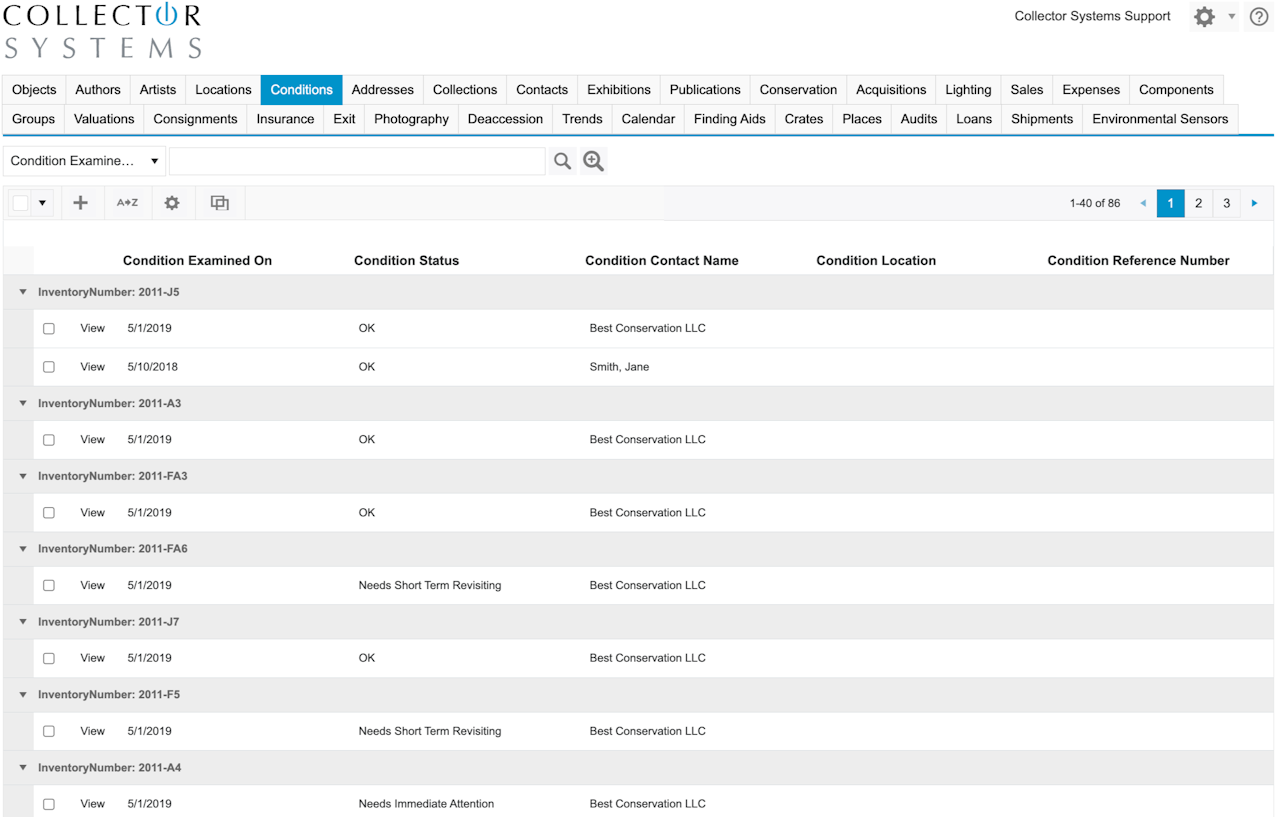Collapse the InventoryNumber 2011-F5 group
The width and height of the screenshot is (1280, 817).
tap(23, 694)
